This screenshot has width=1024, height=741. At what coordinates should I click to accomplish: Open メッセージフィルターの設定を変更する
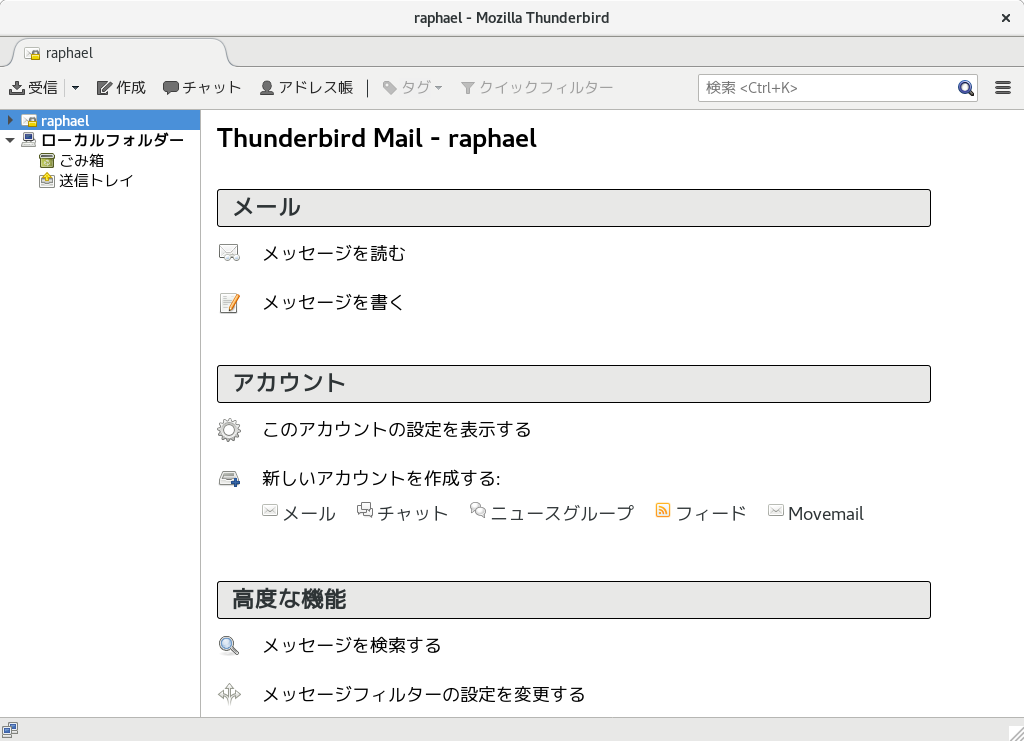[x=423, y=694]
